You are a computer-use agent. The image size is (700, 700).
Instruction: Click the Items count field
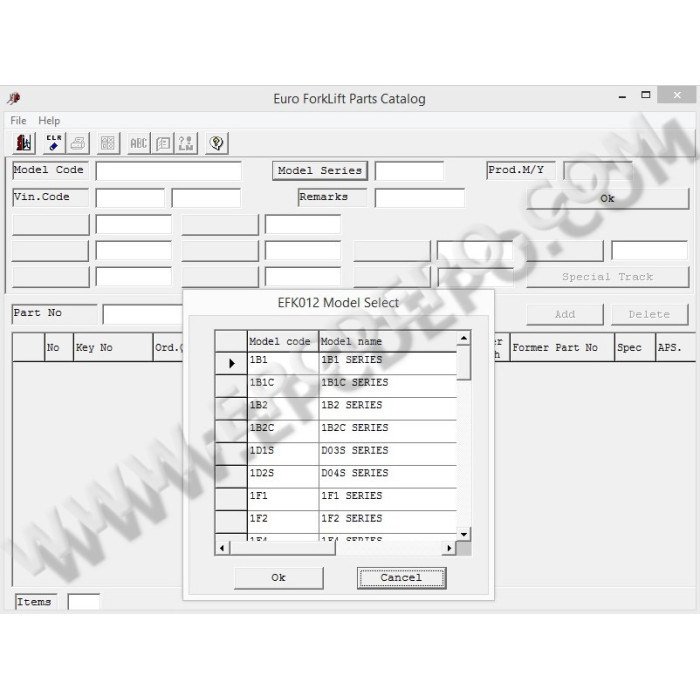click(84, 602)
